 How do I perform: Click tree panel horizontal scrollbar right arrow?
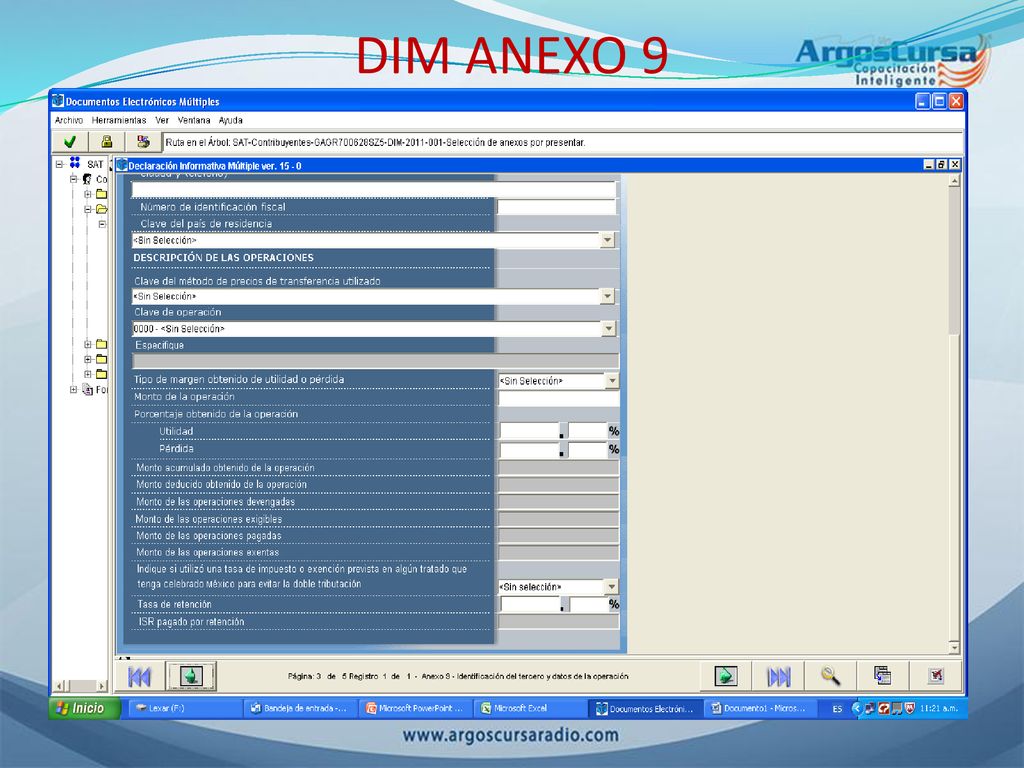101,686
